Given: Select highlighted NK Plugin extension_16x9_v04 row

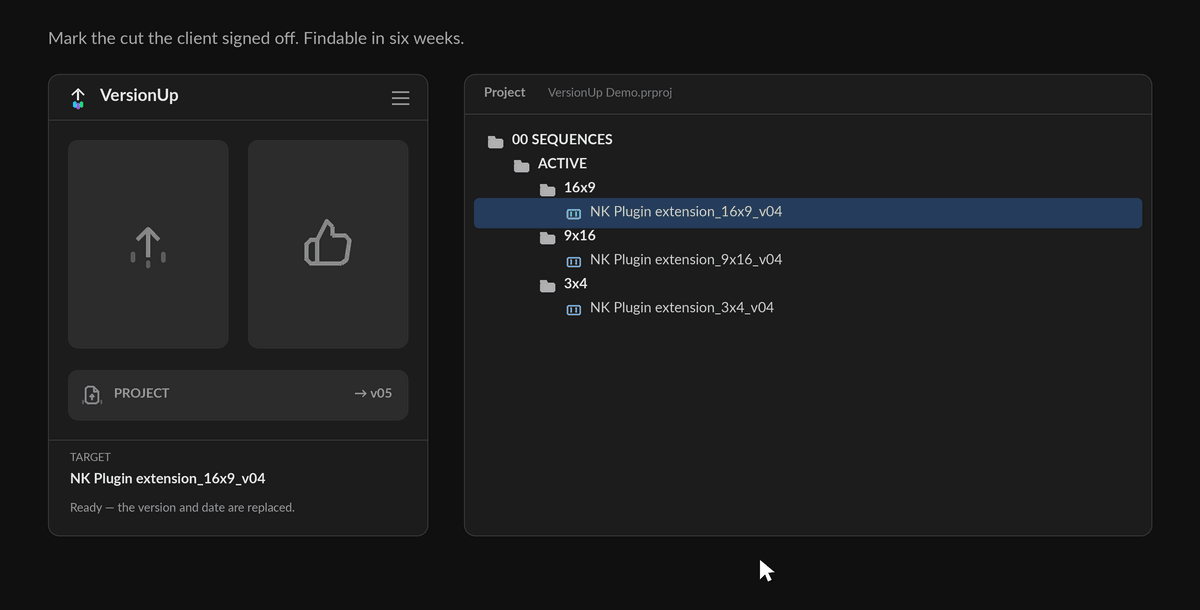Looking at the screenshot, I should pyautogui.click(x=808, y=213).
